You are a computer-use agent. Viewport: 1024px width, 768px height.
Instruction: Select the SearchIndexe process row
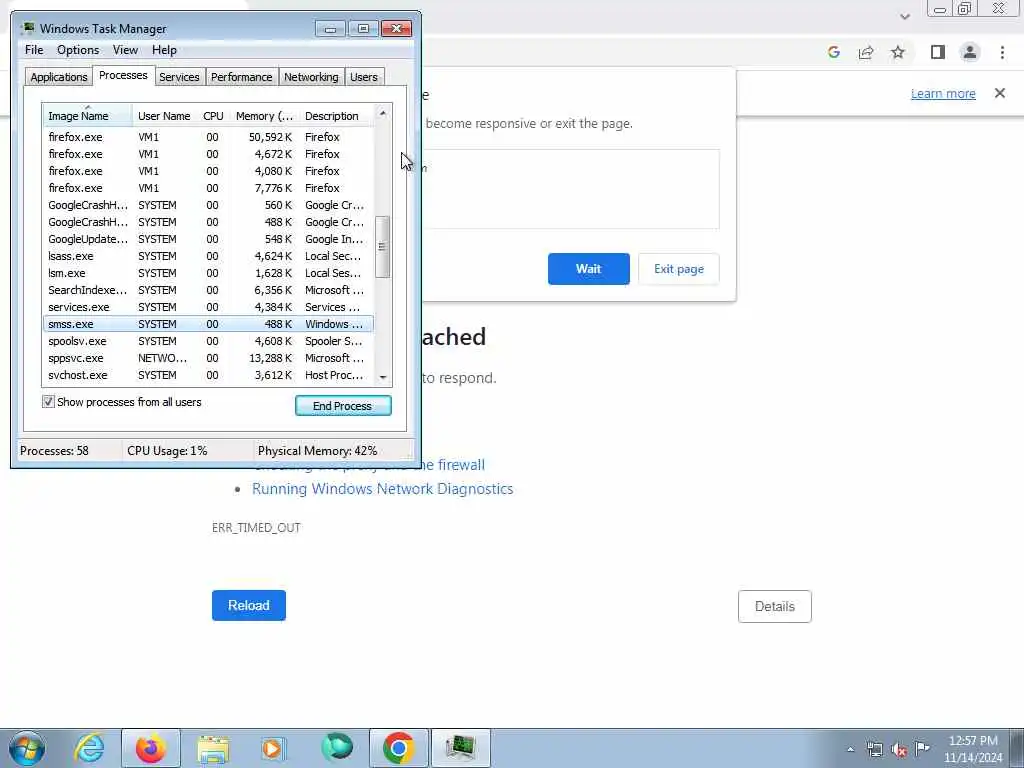(208, 290)
